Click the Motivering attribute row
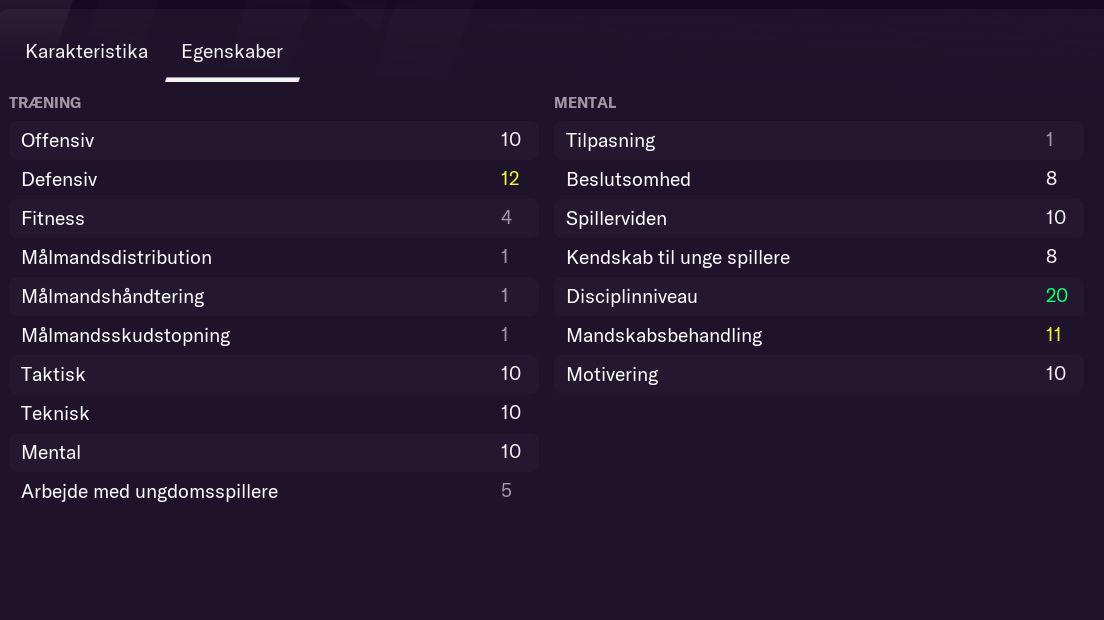 pos(818,375)
